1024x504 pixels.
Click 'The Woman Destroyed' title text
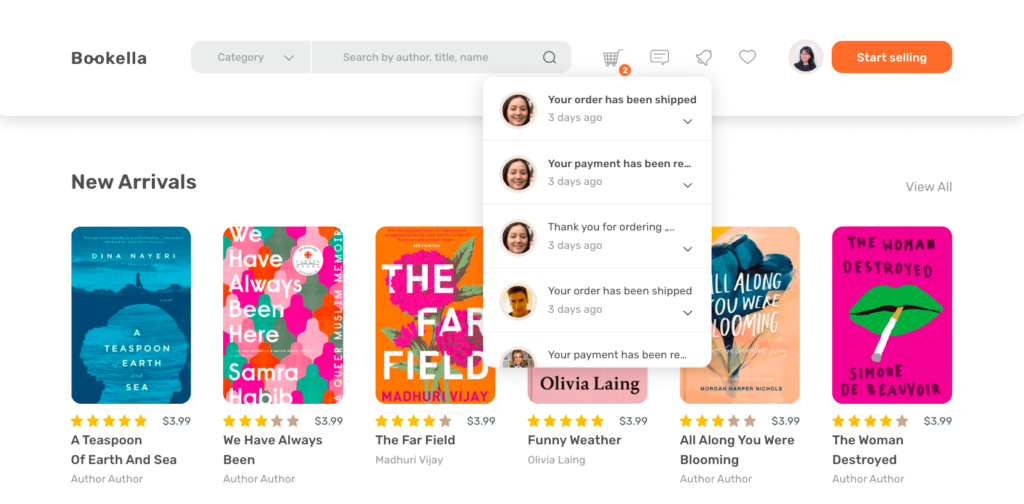click(x=868, y=450)
